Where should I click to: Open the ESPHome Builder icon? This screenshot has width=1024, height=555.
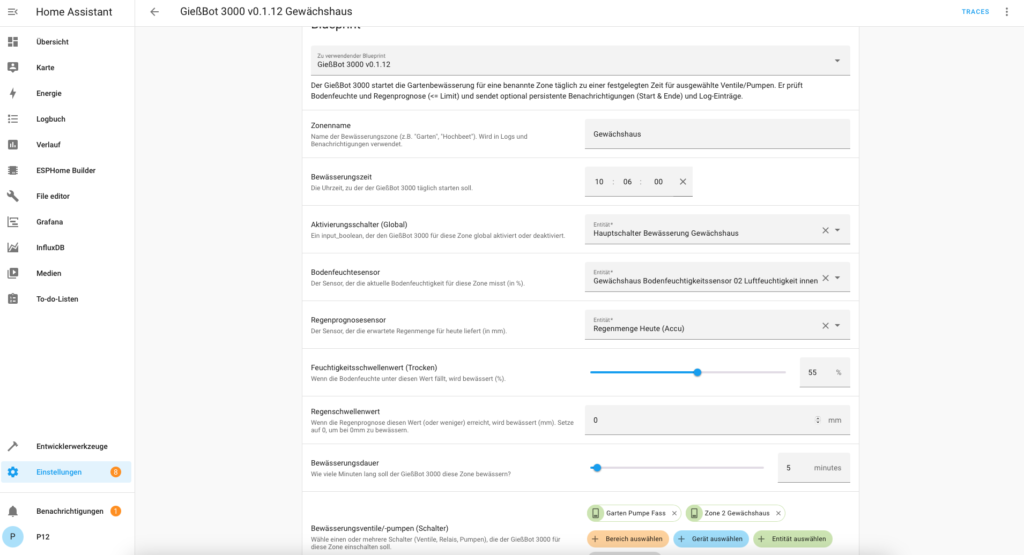[12, 170]
